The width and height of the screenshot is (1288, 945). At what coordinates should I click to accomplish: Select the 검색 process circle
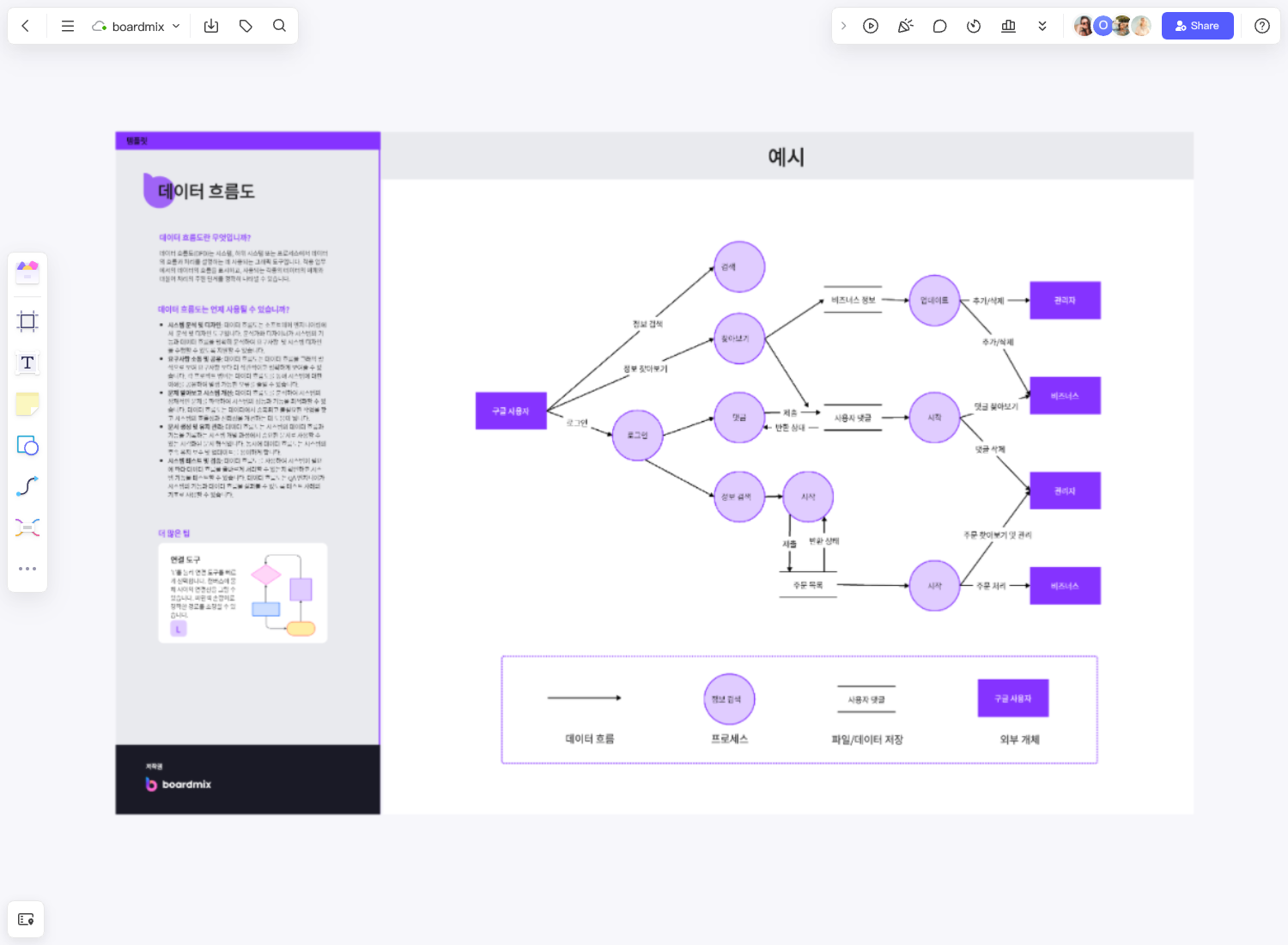[x=739, y=267]
